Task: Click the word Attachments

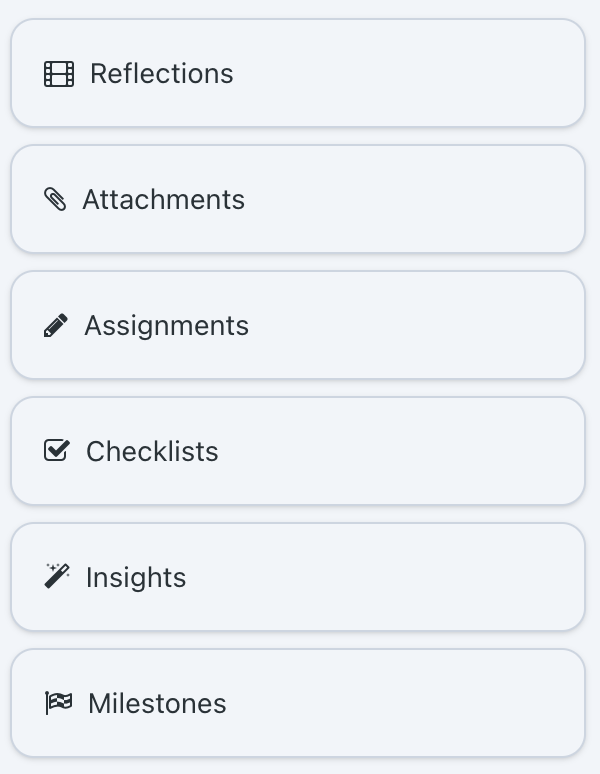Action: point(163,199)
